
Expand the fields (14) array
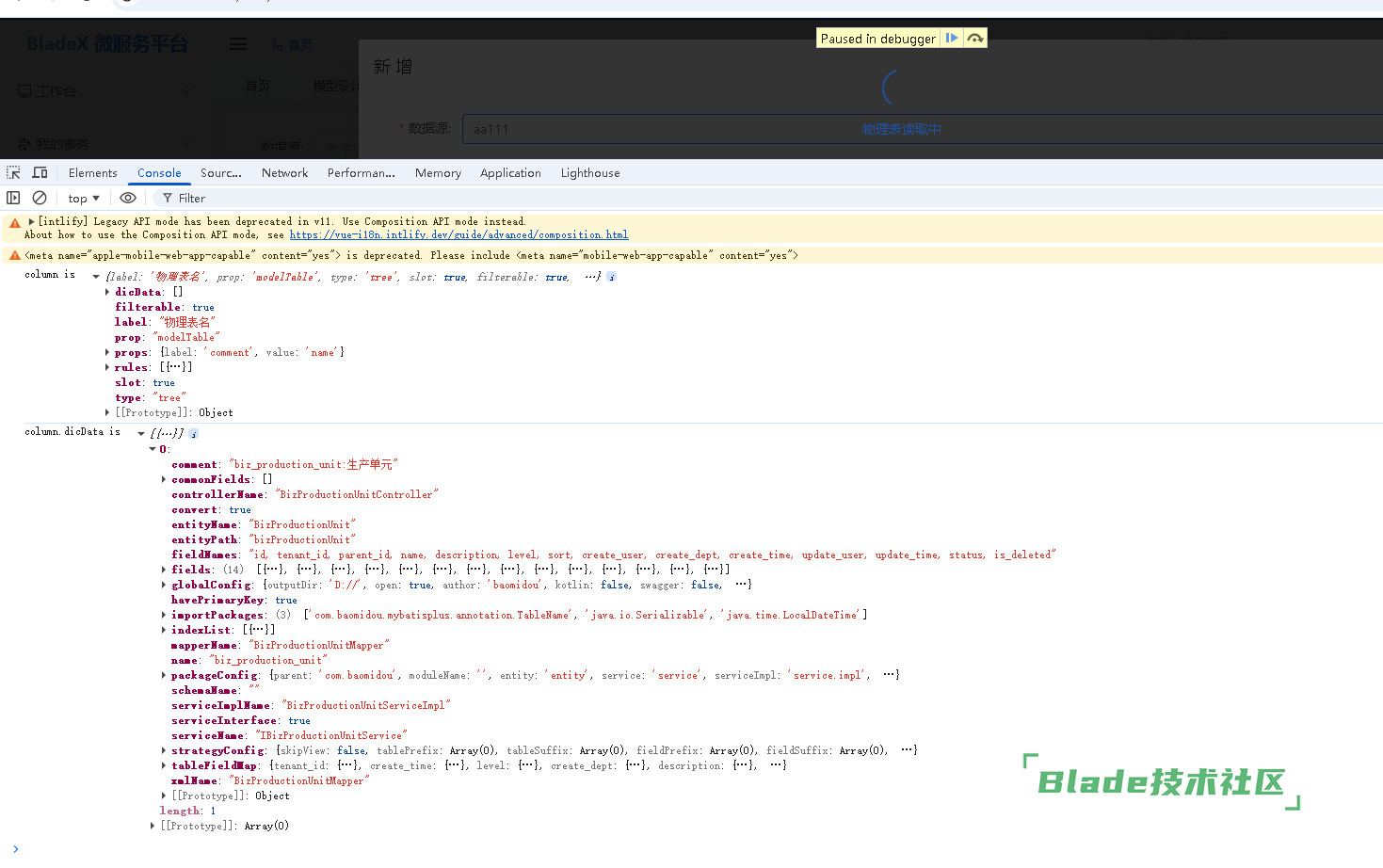pyautogui.click(x=164, y=570)
